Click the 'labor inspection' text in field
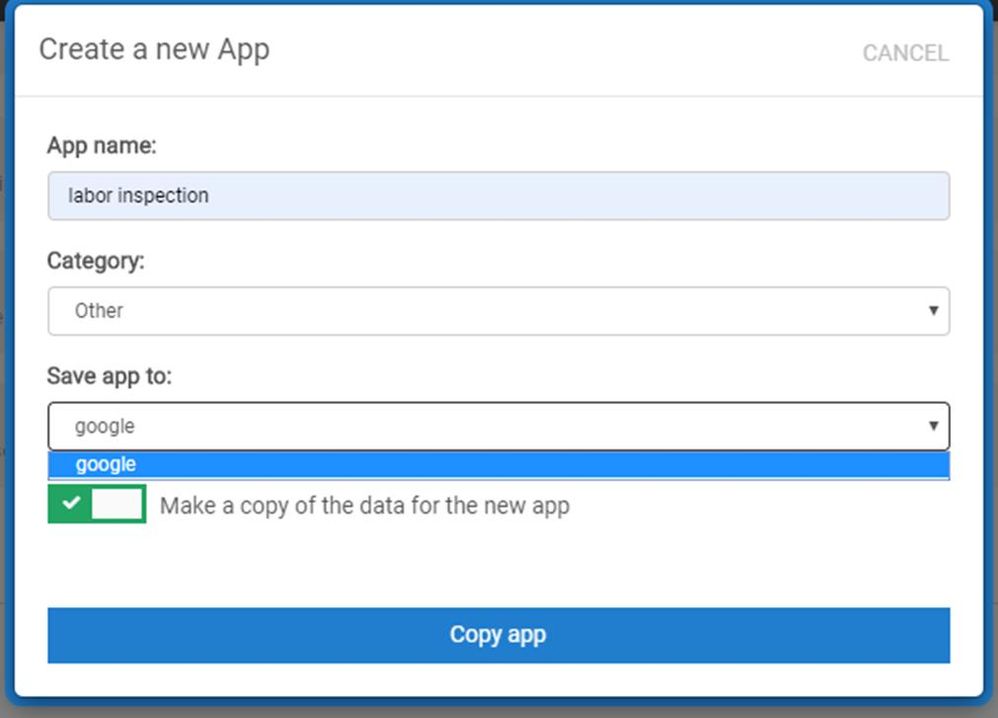Screen dimensions: 998x718 point(138,195)
